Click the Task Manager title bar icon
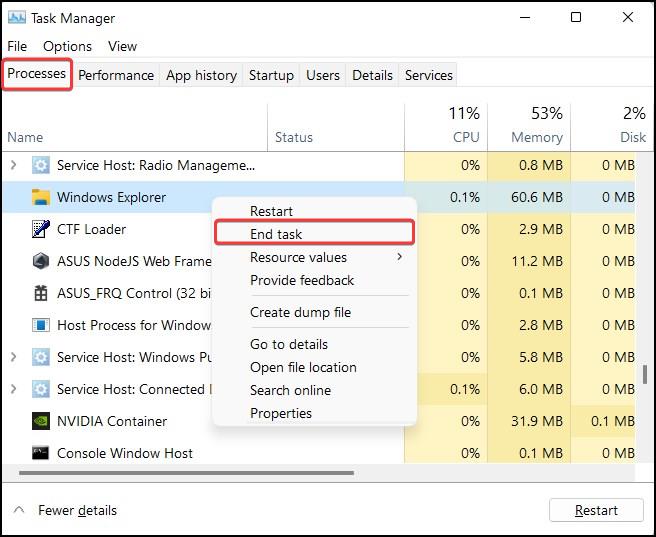 pyautogui.click(x=17, y=17)
